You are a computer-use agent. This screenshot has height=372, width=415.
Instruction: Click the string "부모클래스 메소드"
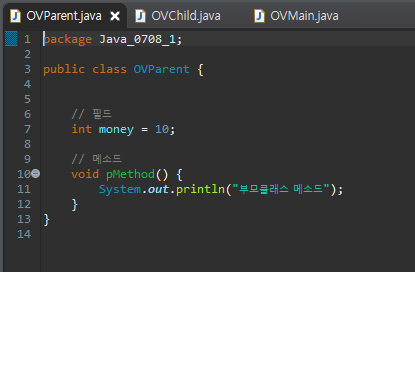click(x=281, y=189)
